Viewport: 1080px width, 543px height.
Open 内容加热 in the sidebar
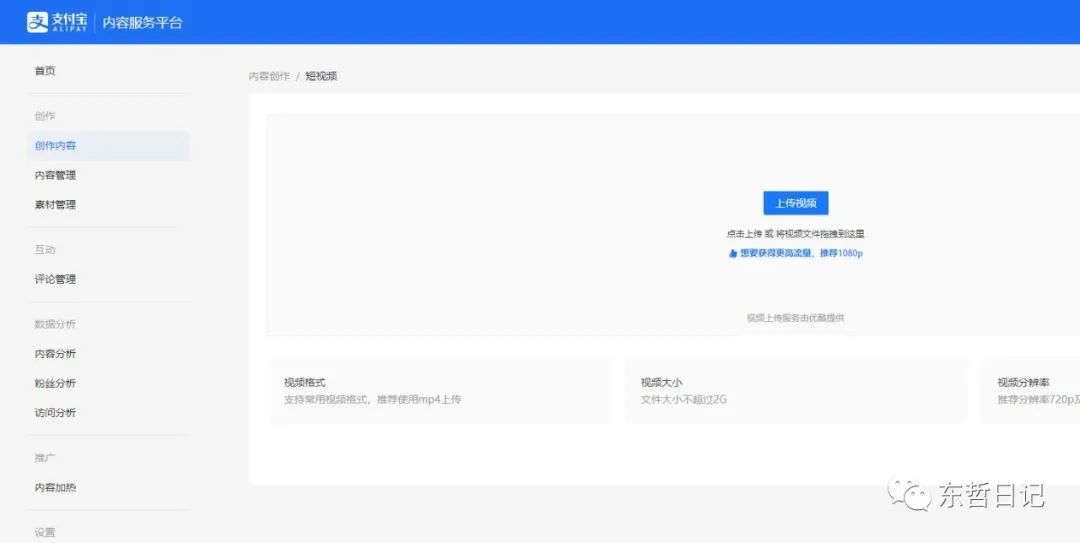click(x=55, y=487)
